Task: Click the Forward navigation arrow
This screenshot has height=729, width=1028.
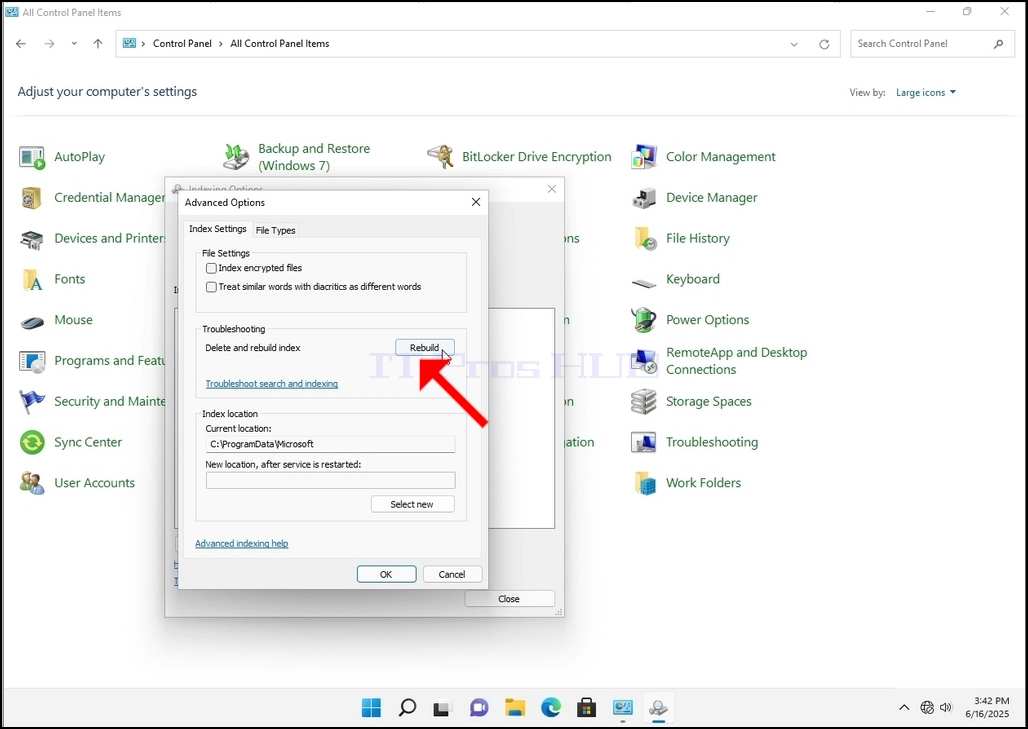Action: pyautogui.click(x=49, y=44)
